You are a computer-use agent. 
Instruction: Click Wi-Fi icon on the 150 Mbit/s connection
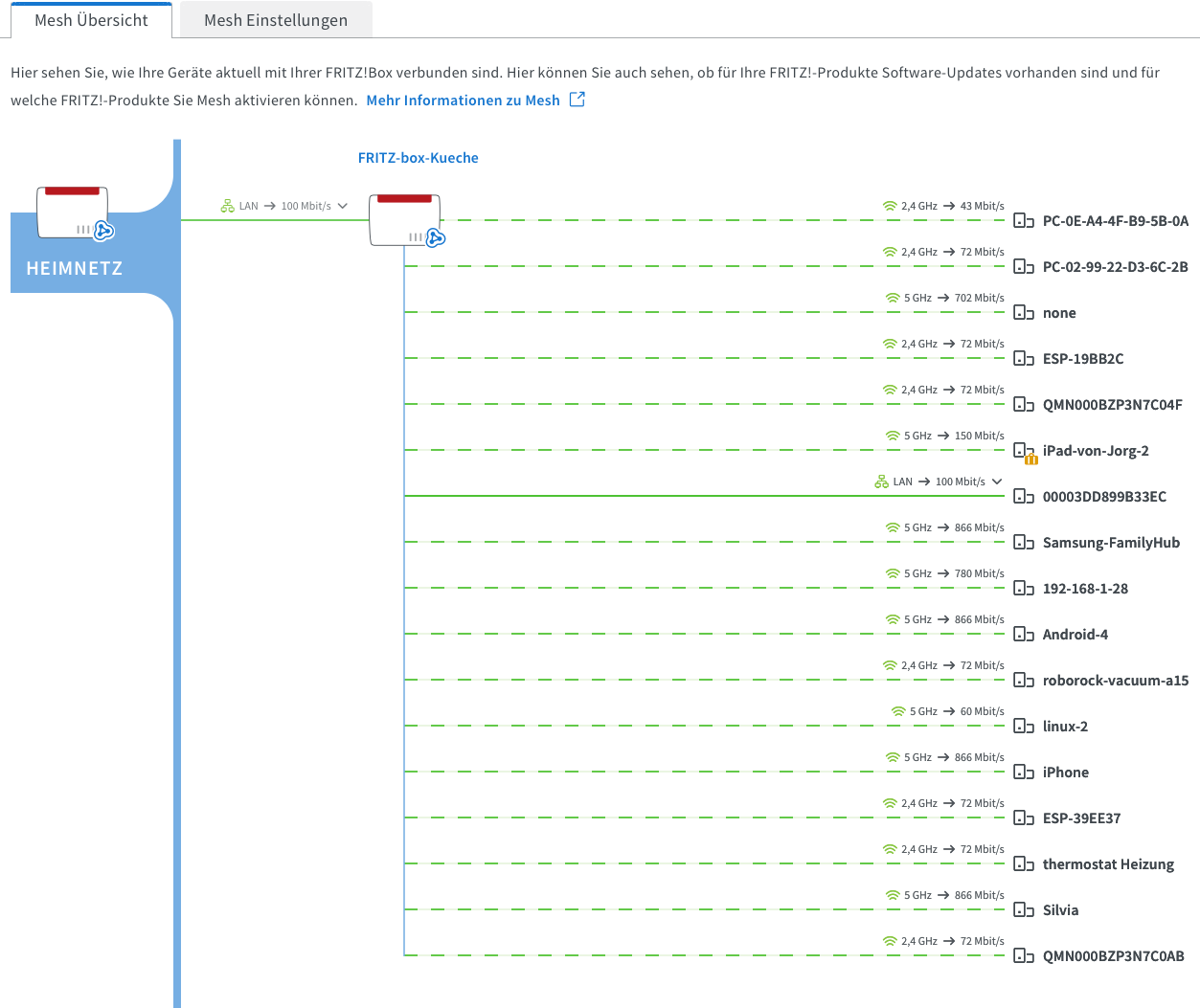click(893, 436)
